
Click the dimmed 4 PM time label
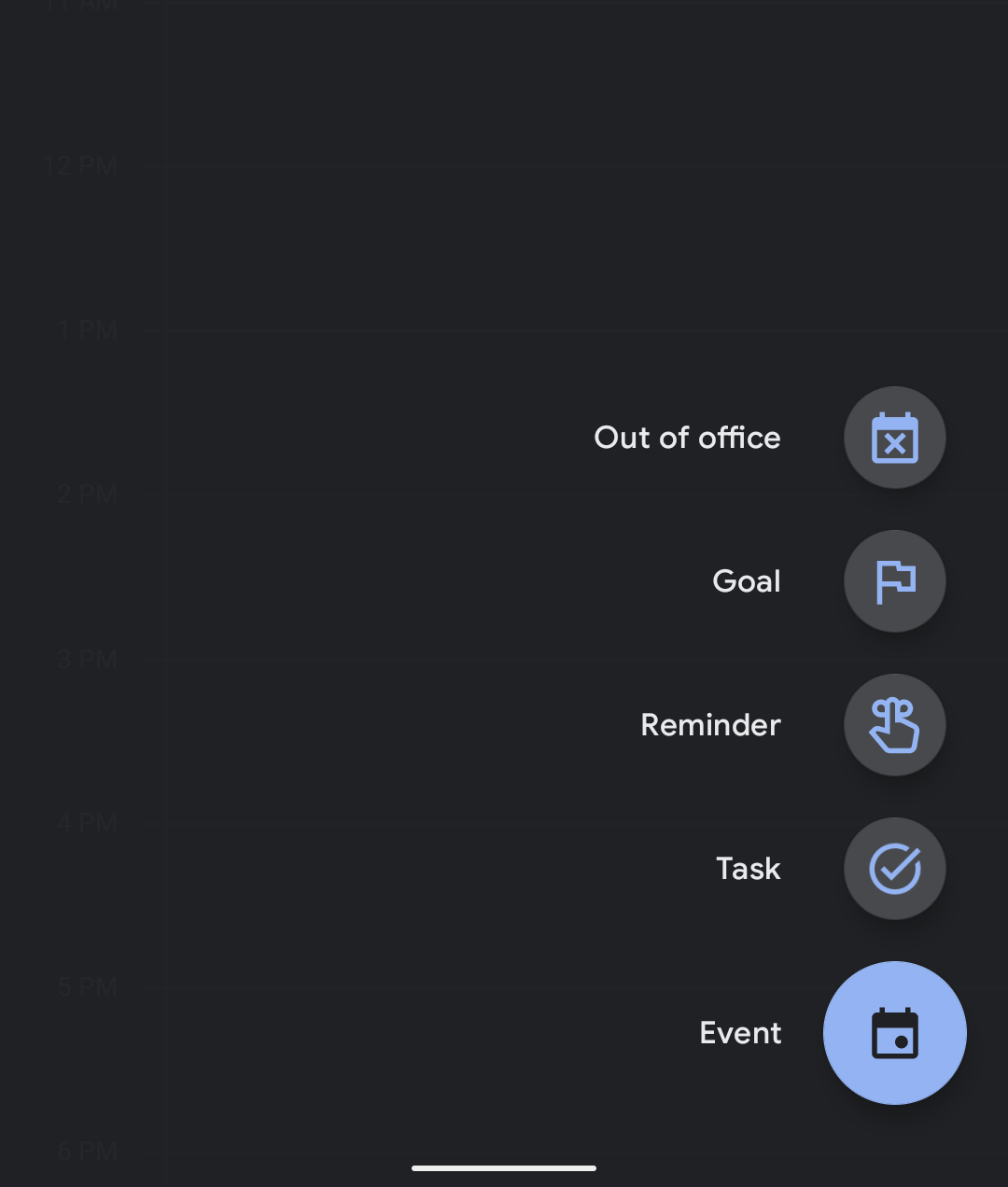[87, 823]
